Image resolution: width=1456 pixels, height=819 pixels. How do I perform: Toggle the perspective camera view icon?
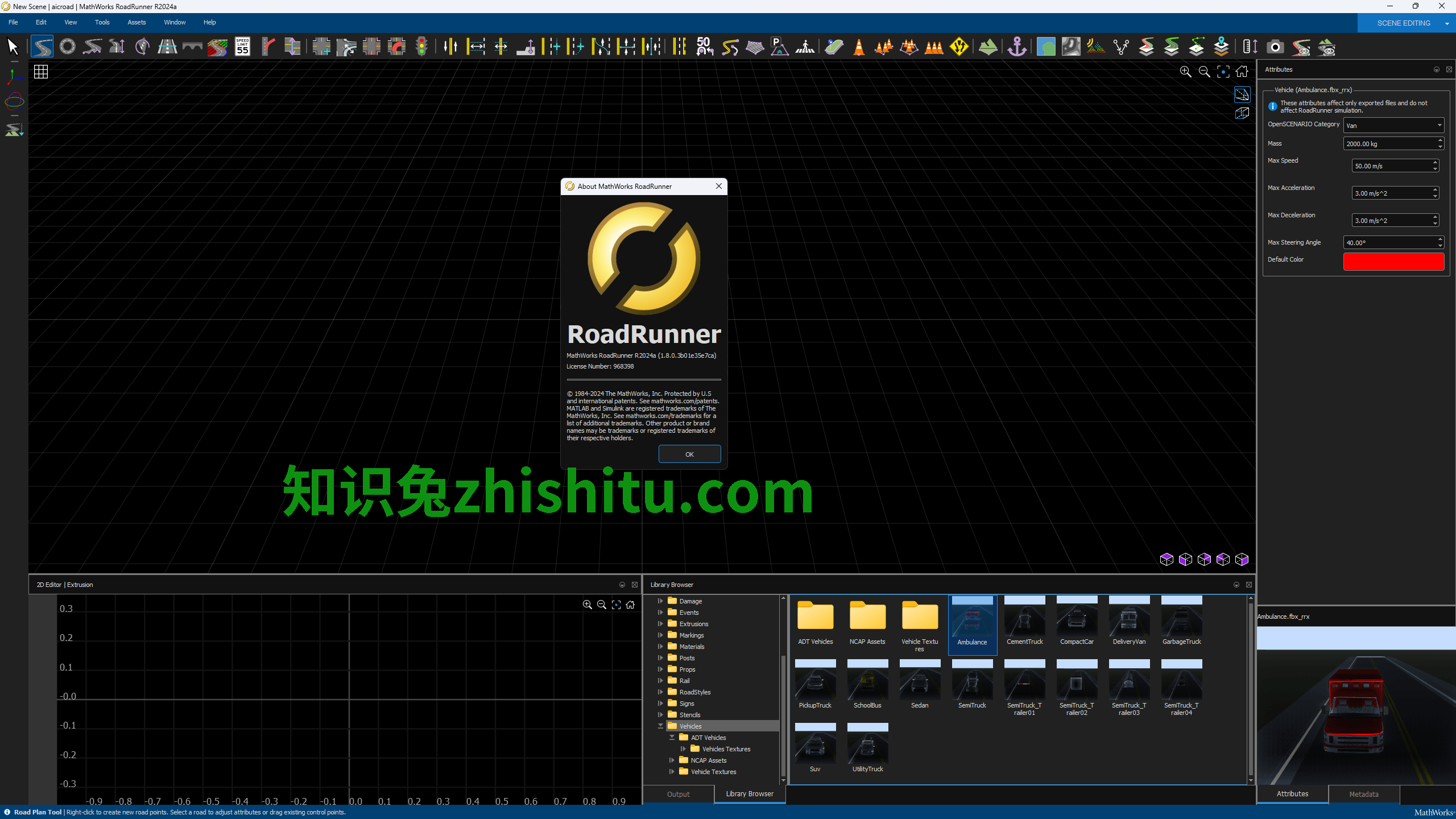pos(1242,94)
